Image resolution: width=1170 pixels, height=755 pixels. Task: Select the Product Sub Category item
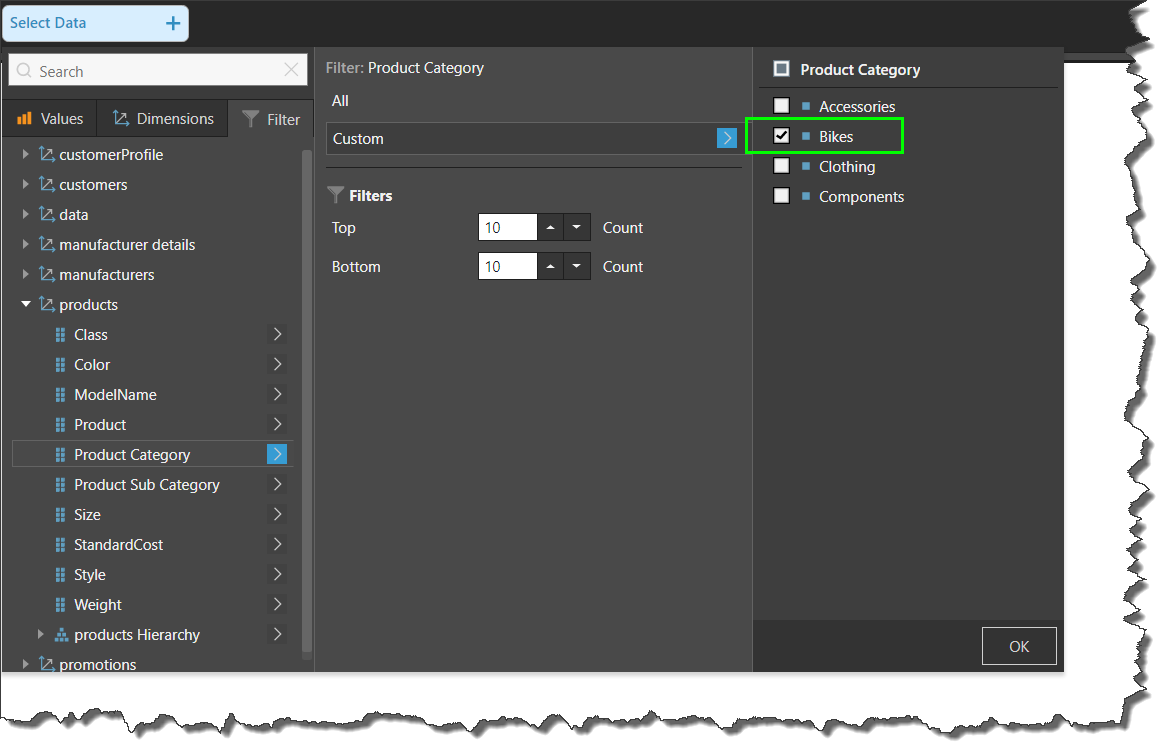click(x=147, y=485)
